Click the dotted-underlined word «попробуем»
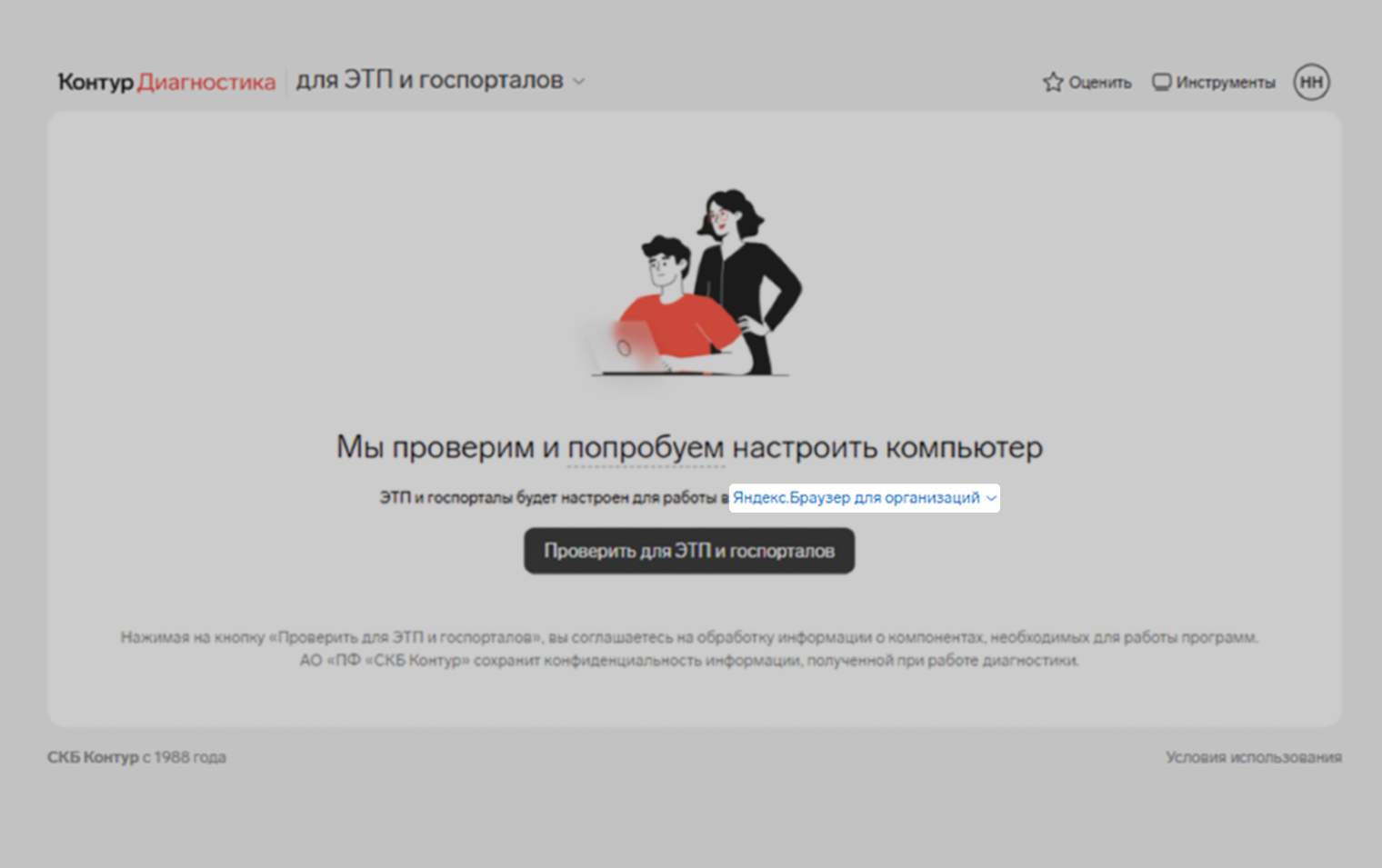The height and width of the screenshot is (868, 1382). pos(646,448)
